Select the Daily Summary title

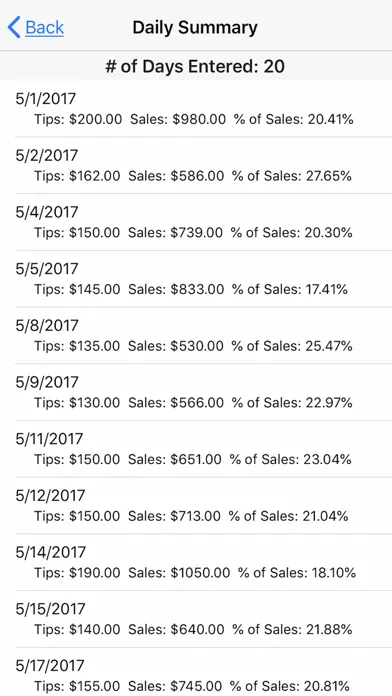point(195,28)
